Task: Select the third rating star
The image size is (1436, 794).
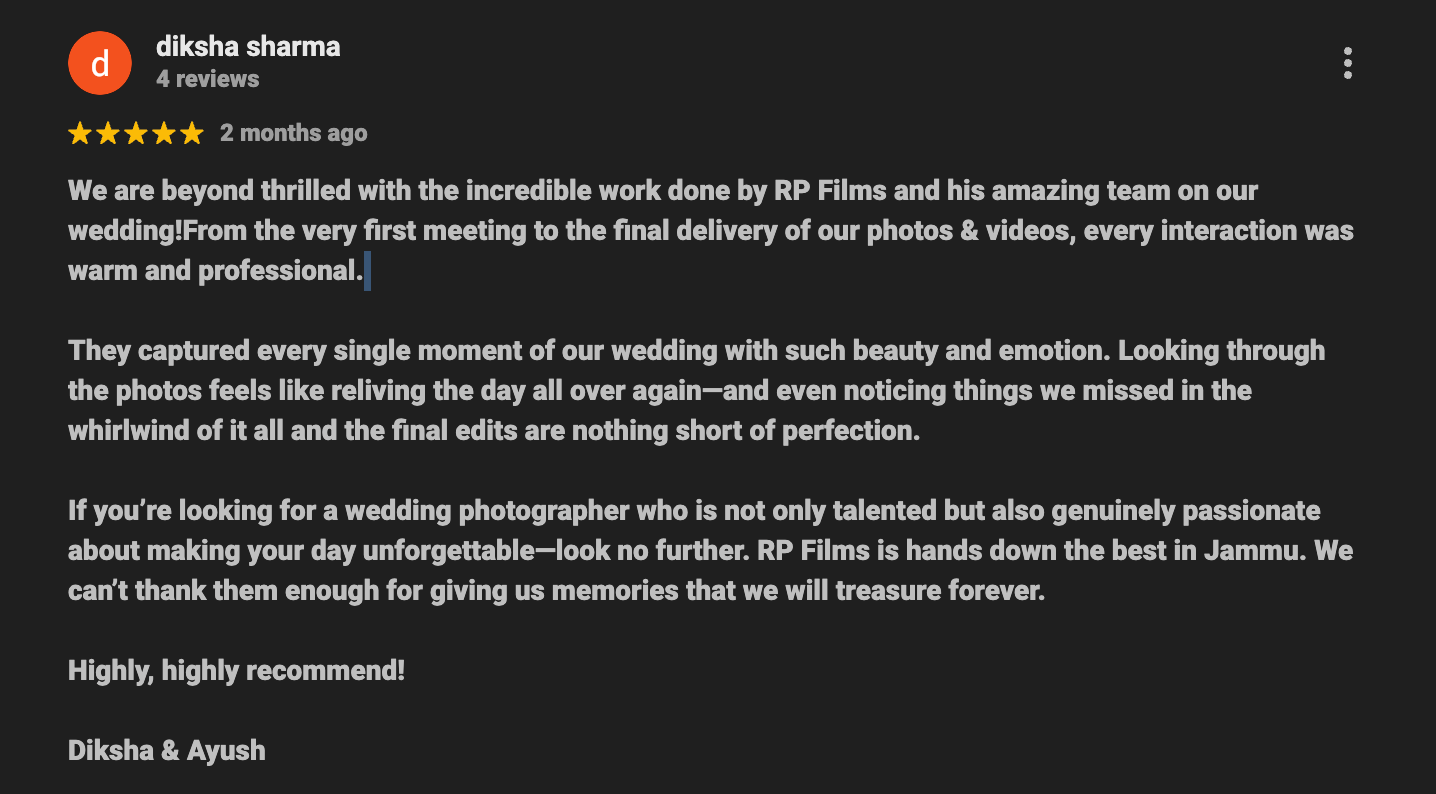Action: click(x=136, y=133)
